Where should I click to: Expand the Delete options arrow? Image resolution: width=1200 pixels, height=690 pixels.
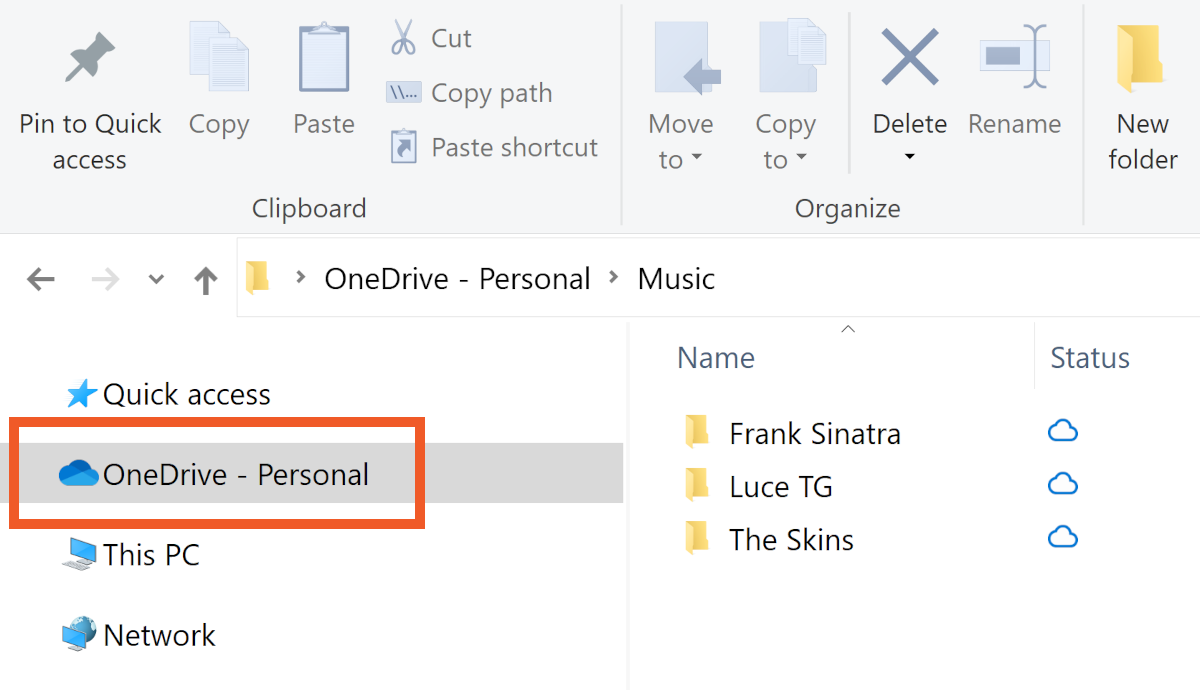(909, 157)
